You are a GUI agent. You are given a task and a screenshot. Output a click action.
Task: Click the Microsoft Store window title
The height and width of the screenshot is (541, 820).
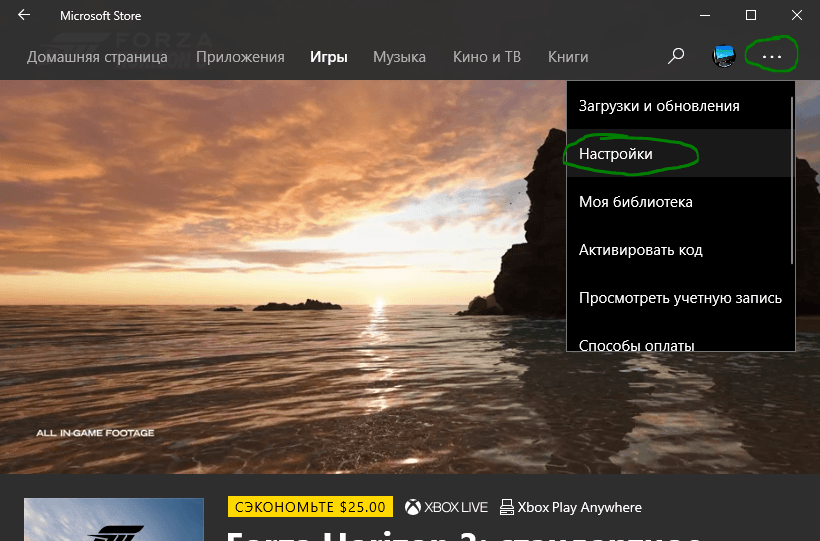click(x=100, y=16)
